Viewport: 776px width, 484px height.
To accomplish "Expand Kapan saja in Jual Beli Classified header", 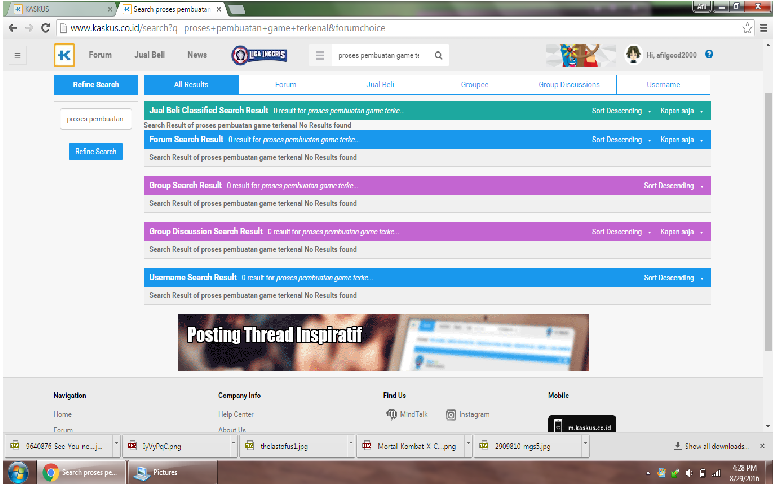I will [681, 111].
